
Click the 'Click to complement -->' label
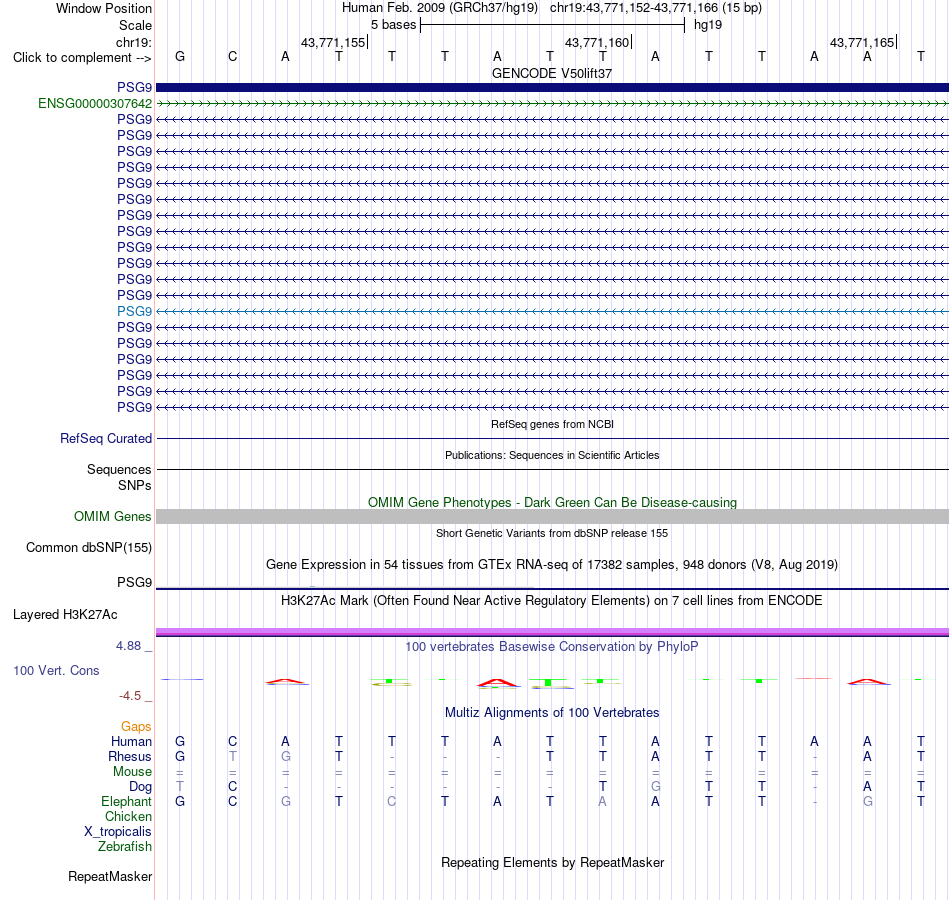tap(82, 58)
